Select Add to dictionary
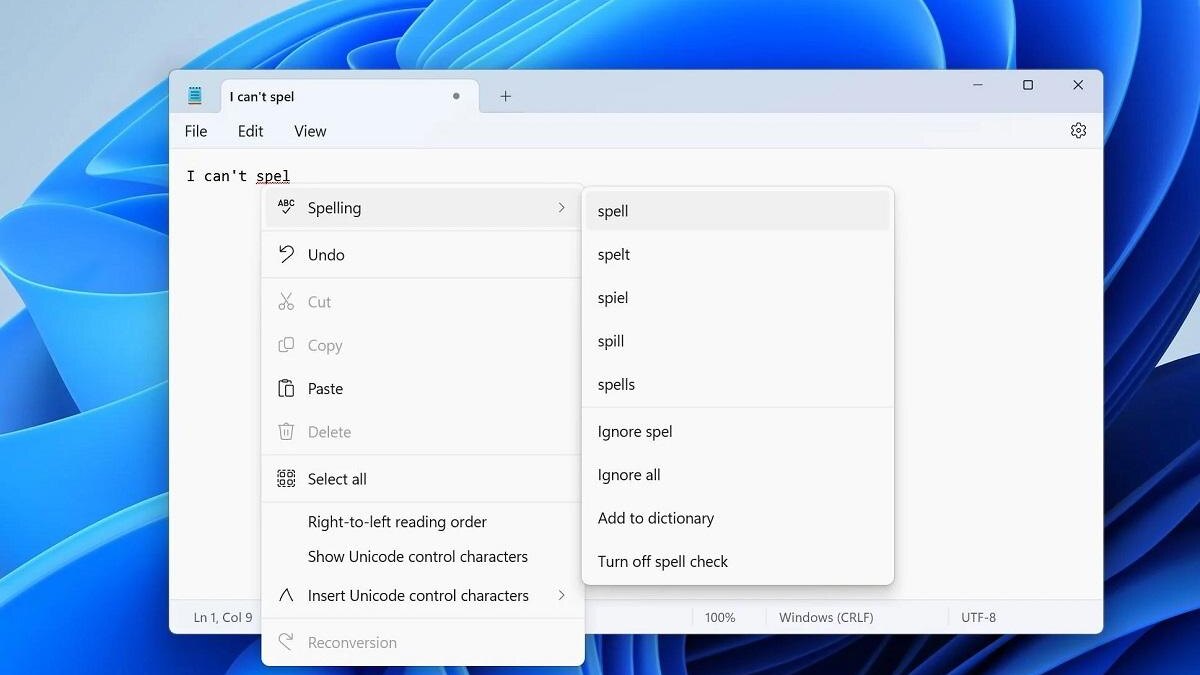 [655, 518]
